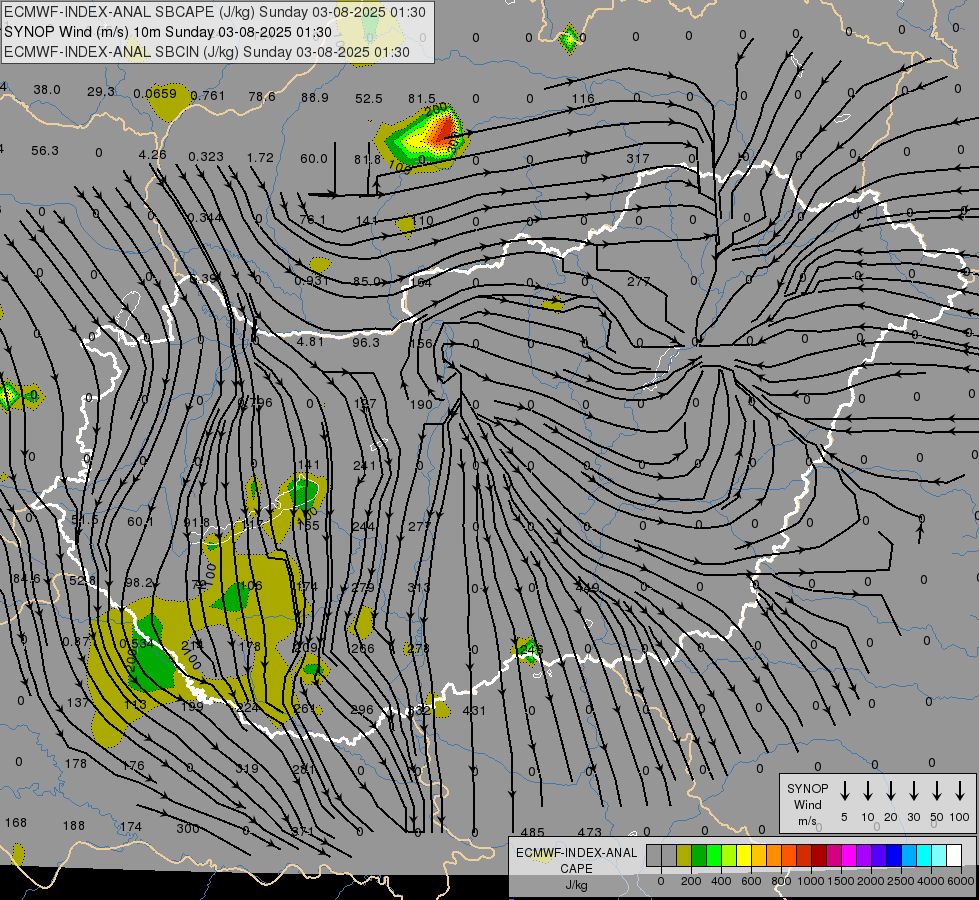Click the 'J/kg' unit label in legend
This screenshot has height=900, width=979.
point(576,885)
